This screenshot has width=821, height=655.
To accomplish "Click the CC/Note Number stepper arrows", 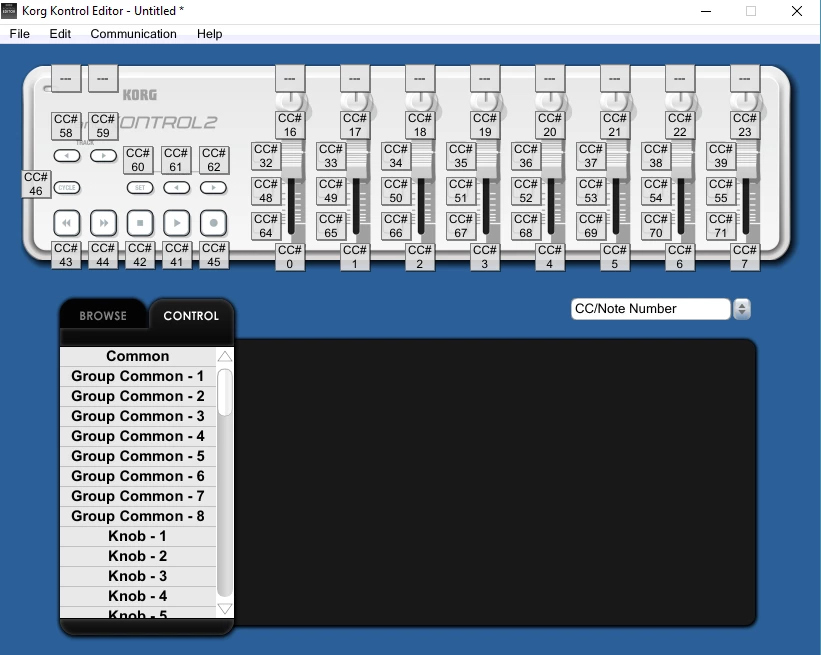I will click(x=742, y=309).
